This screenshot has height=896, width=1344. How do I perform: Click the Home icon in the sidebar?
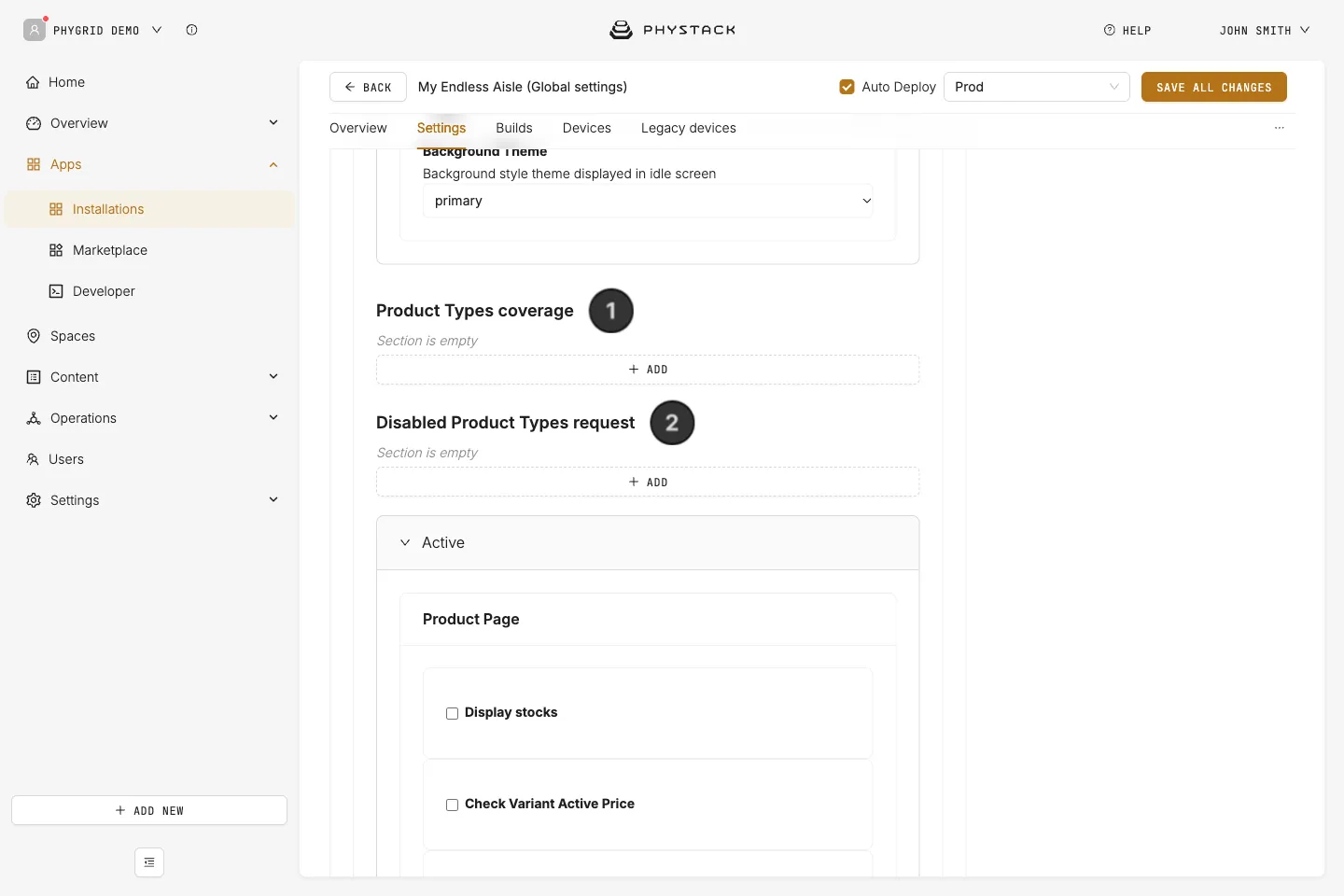coord(33,82)
